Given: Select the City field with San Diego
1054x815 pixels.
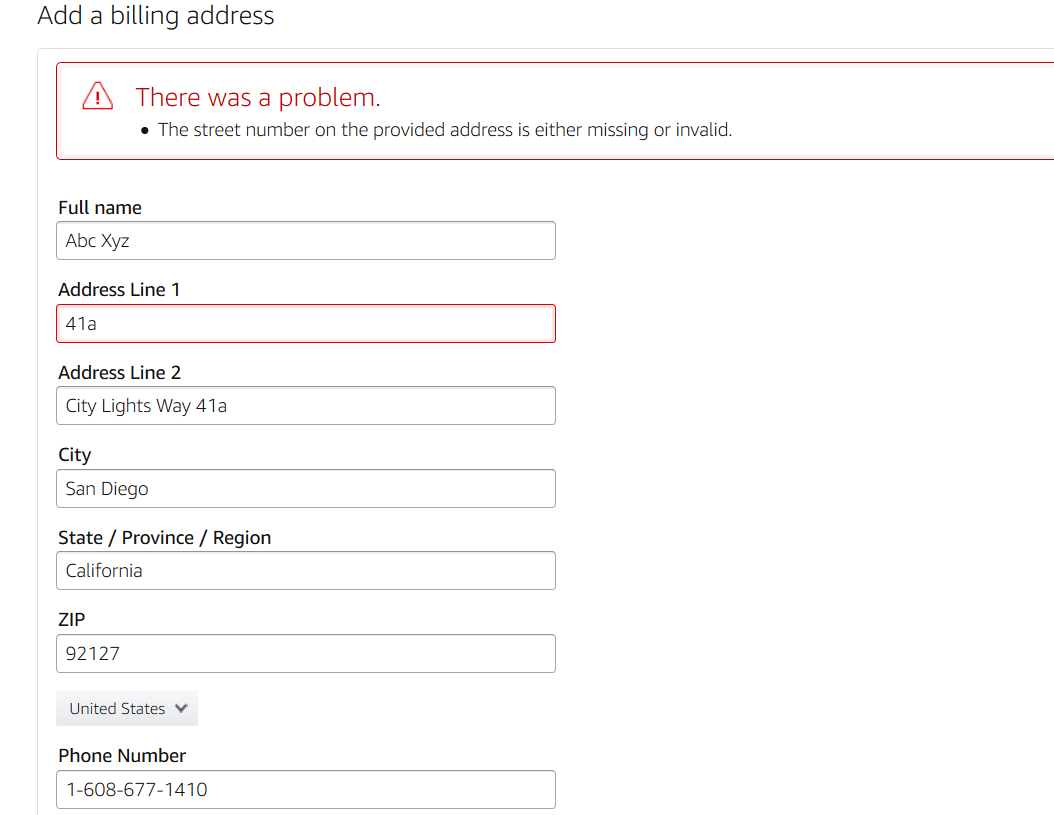Looking at the screenshot, I should point(306,489).
